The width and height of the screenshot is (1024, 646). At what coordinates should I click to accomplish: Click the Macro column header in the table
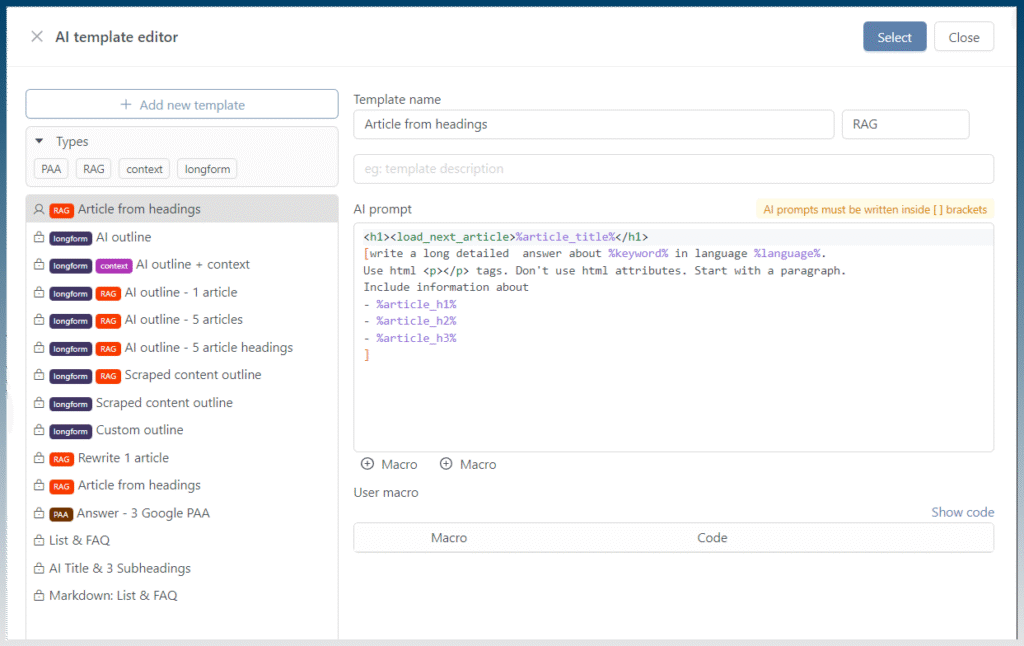click(x=449, y=538)
